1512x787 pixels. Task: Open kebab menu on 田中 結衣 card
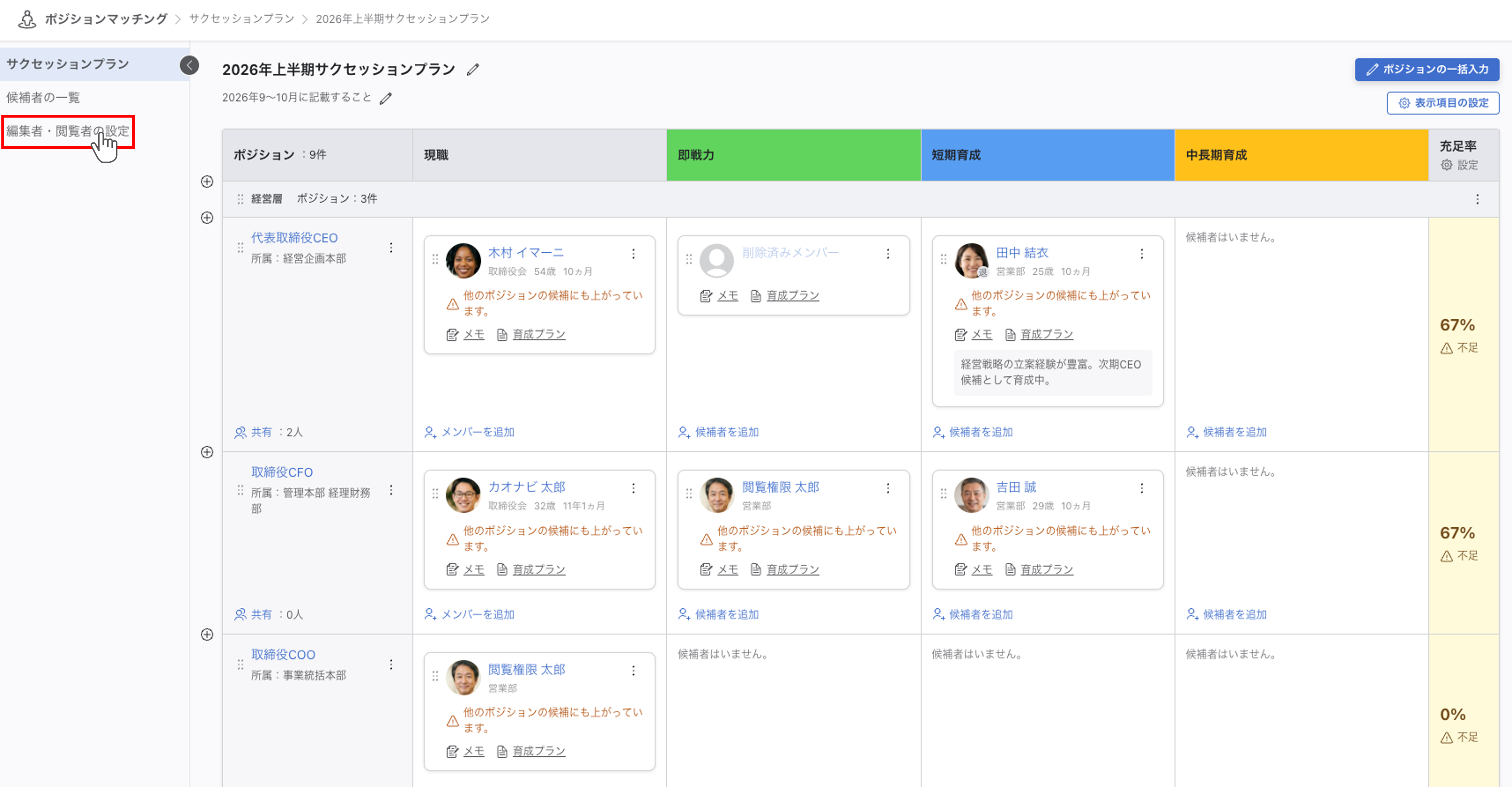1142,254
